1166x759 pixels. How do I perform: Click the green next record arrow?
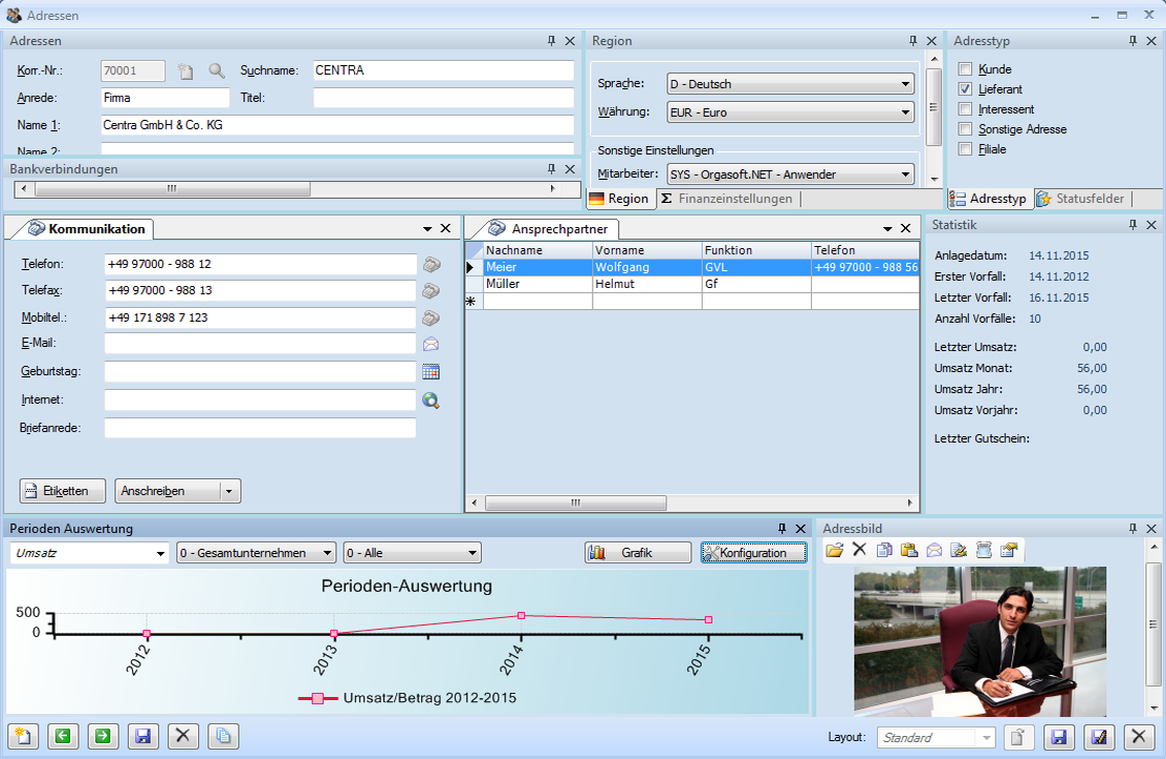click(102, 737)
